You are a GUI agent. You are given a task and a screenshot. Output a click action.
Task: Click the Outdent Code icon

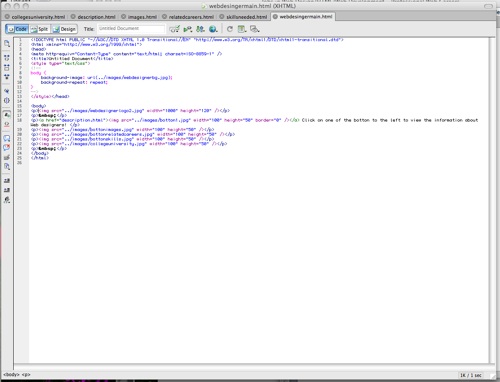point(7,190)
